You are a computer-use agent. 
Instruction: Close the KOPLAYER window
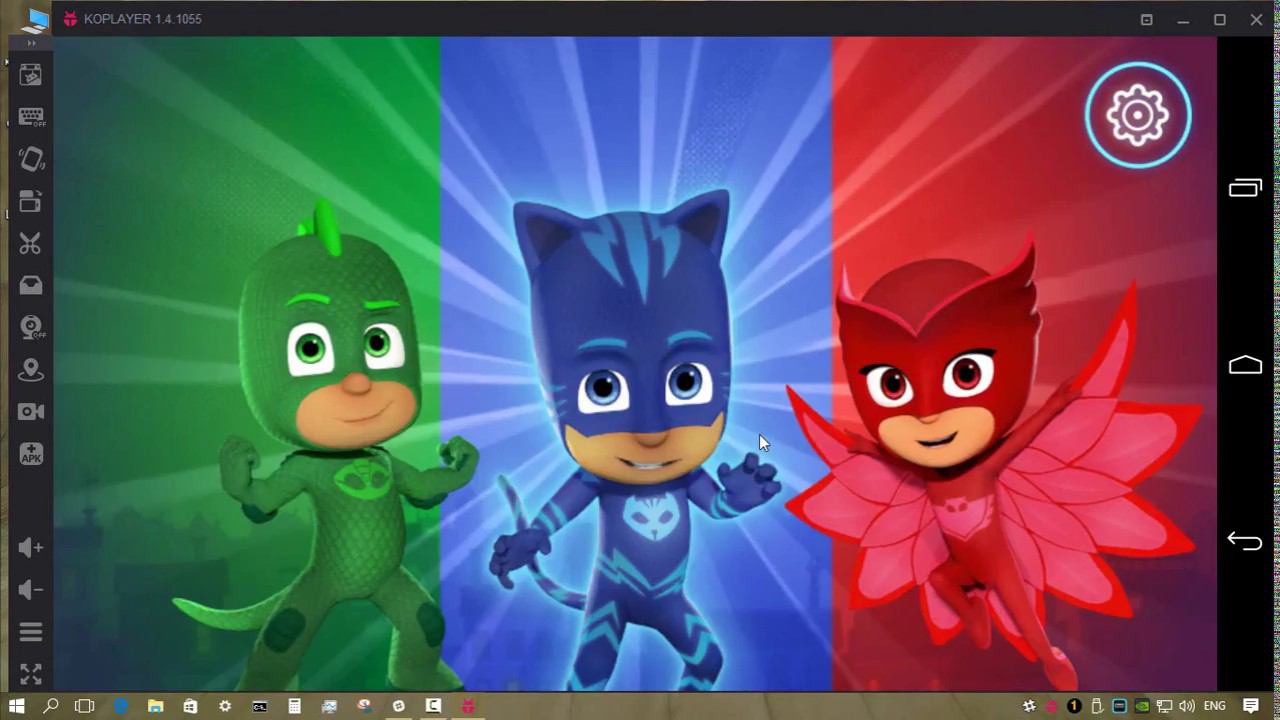(x=1256, y=19)
